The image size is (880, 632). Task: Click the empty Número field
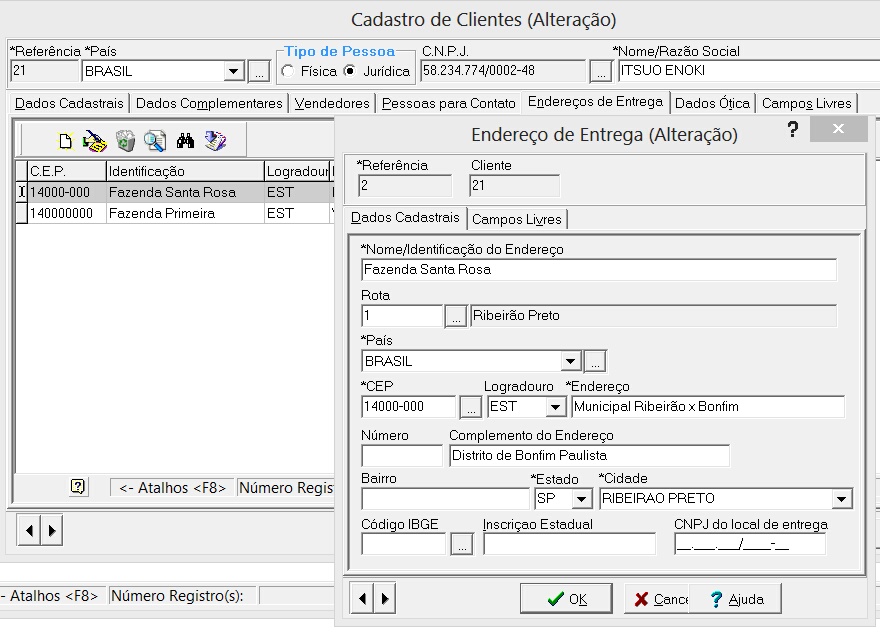pos(402,456)
